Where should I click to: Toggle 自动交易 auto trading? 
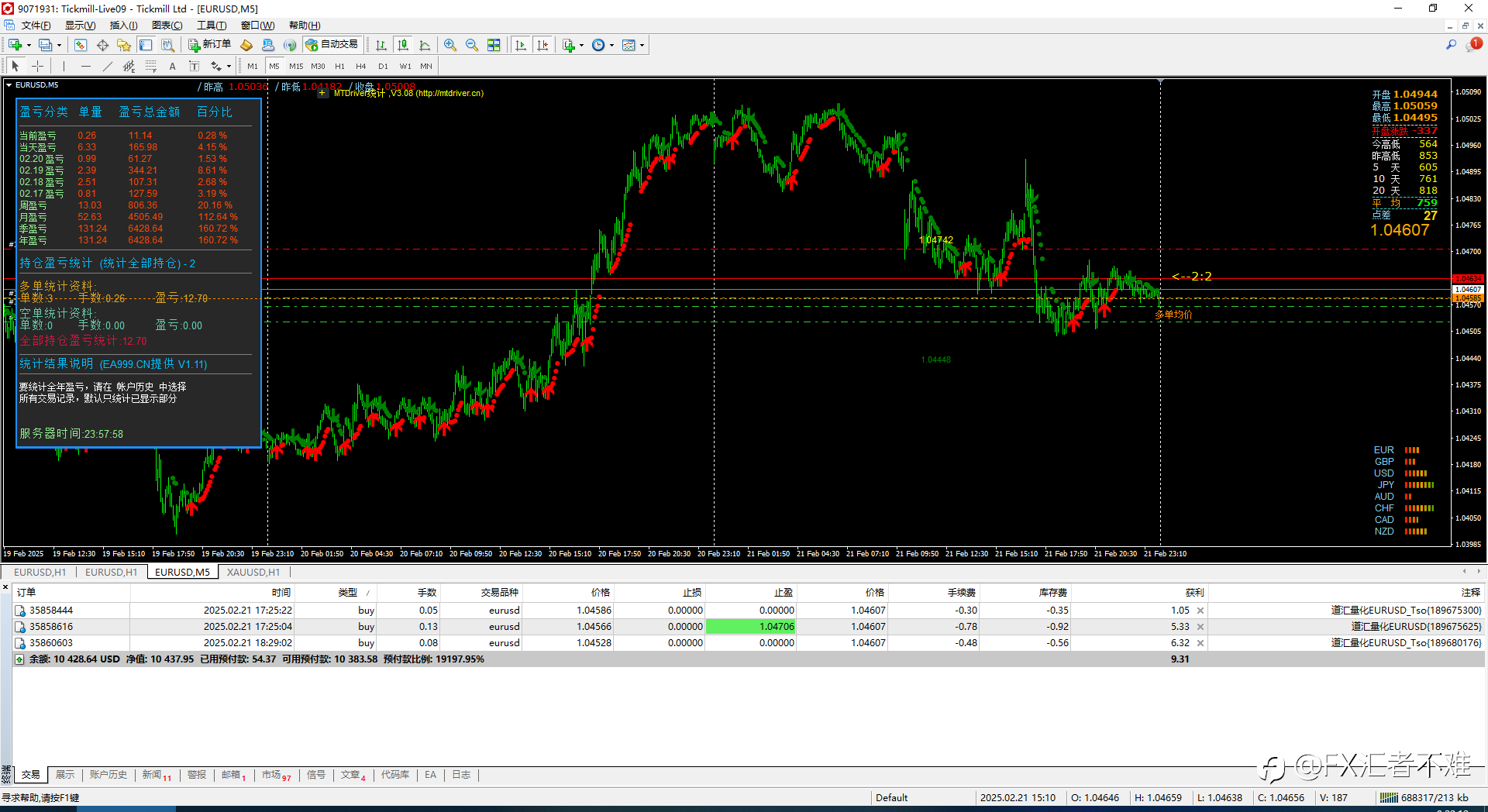tap(332, 45)
